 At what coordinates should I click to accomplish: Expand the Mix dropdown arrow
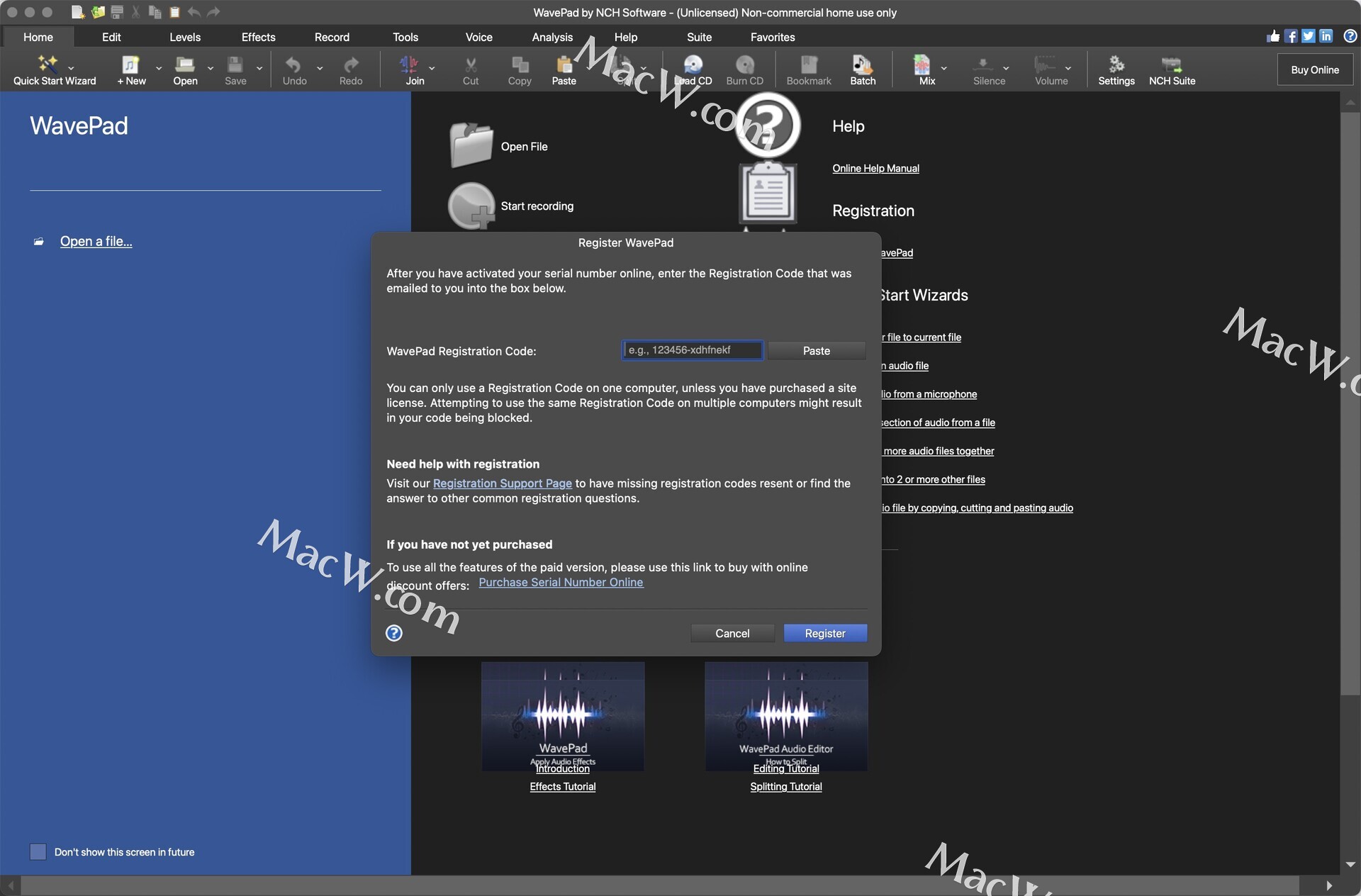[943, 69]
